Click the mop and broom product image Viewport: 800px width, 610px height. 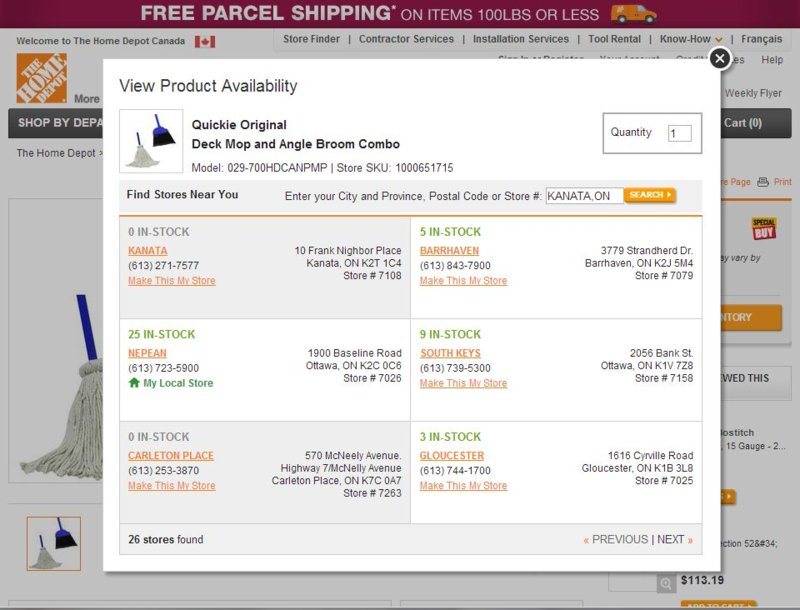tap(151, 142)
